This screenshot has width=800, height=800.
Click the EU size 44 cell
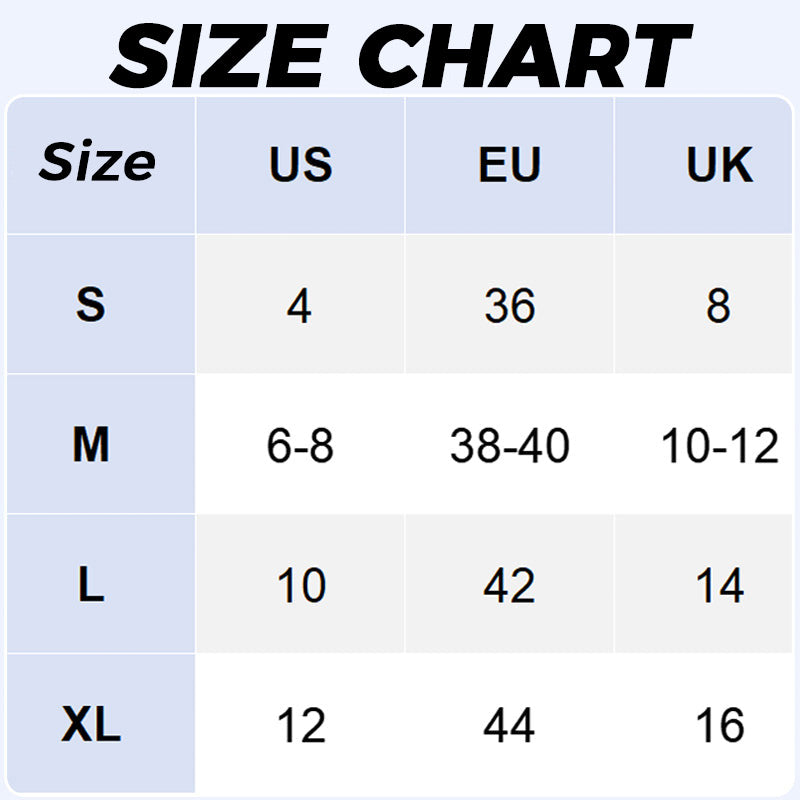tap(509, 726)
